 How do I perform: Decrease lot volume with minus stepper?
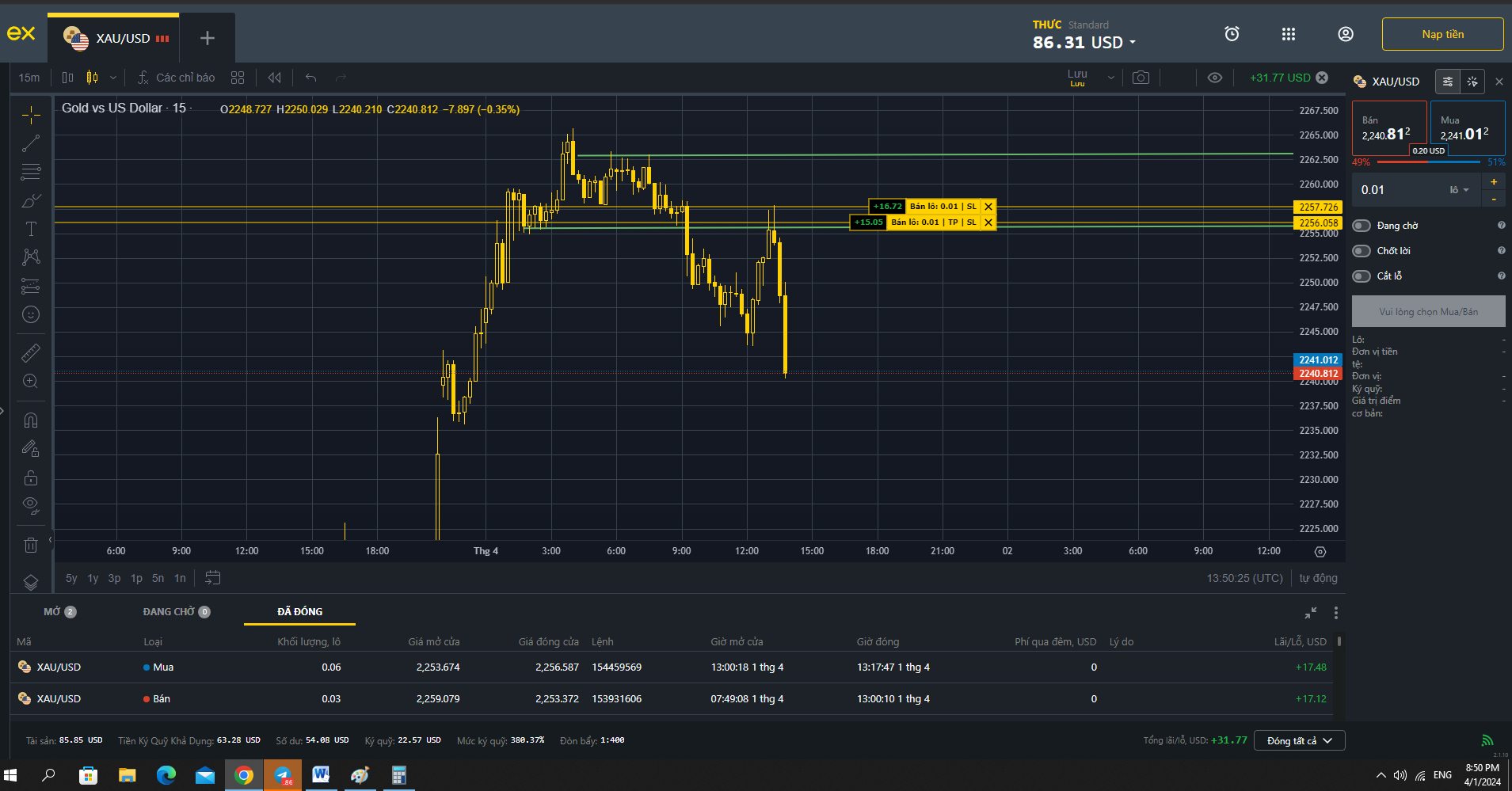1494,199
